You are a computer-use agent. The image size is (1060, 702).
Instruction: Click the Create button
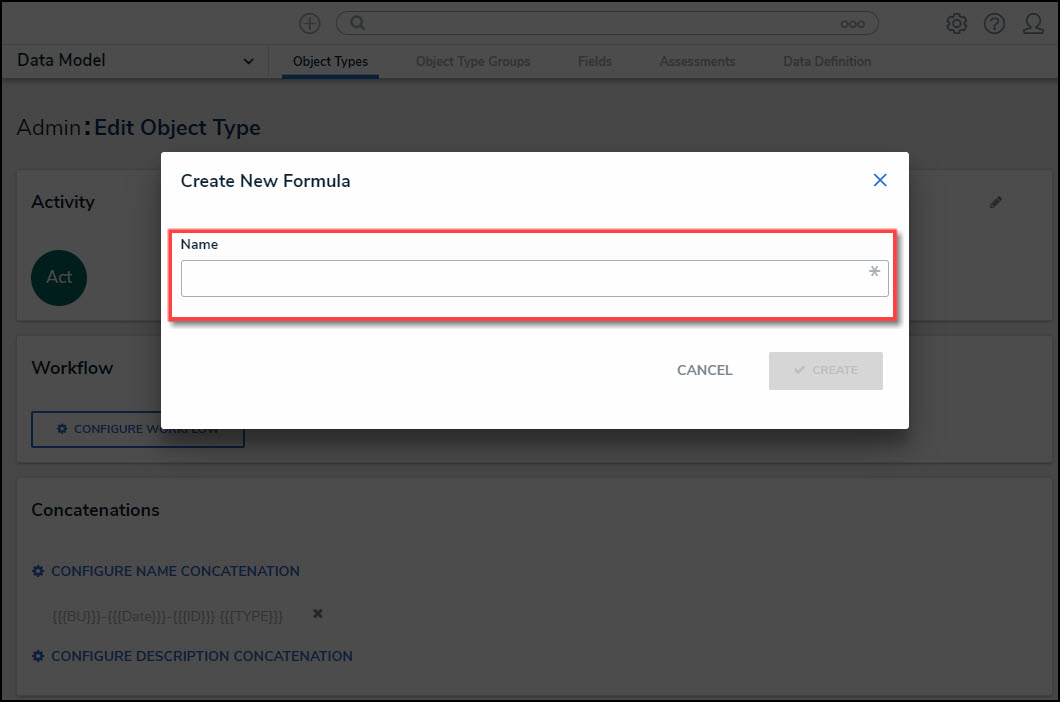(825, 371)
